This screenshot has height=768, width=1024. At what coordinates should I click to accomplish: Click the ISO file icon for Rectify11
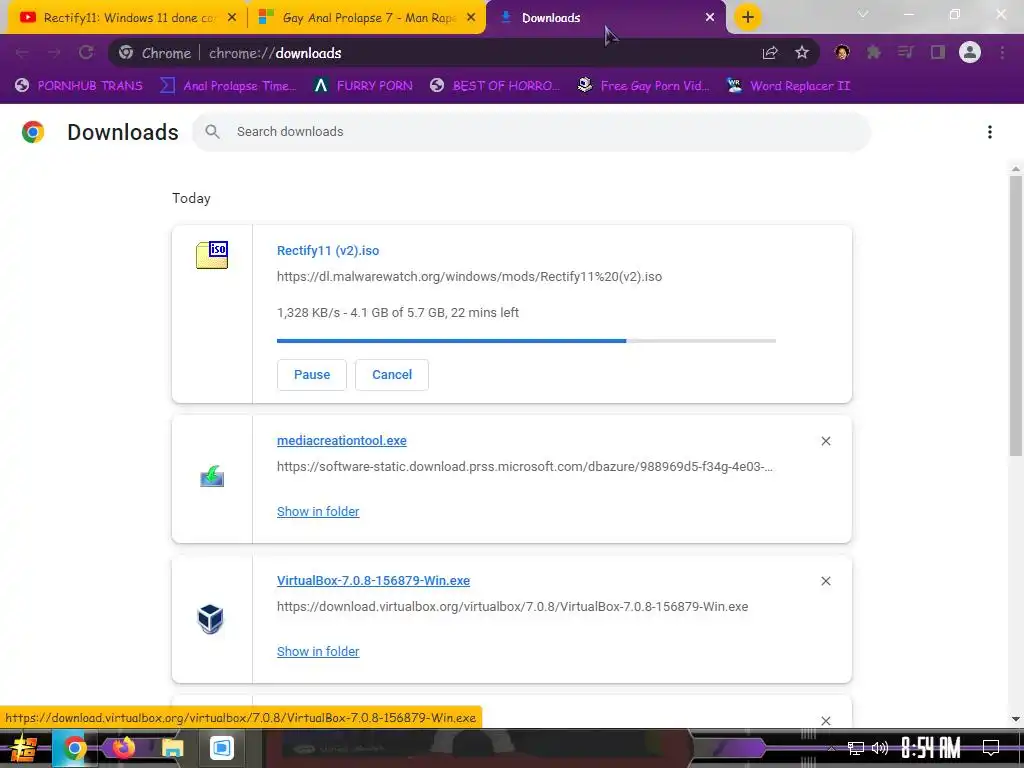coord(212,255)
